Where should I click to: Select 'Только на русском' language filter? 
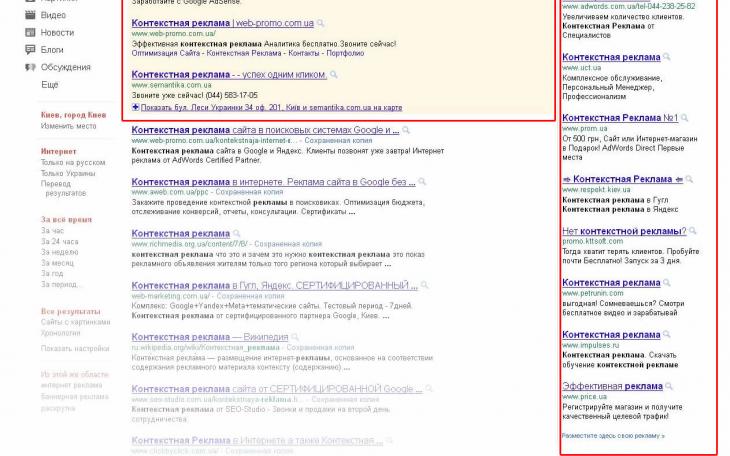coord(72,162)
